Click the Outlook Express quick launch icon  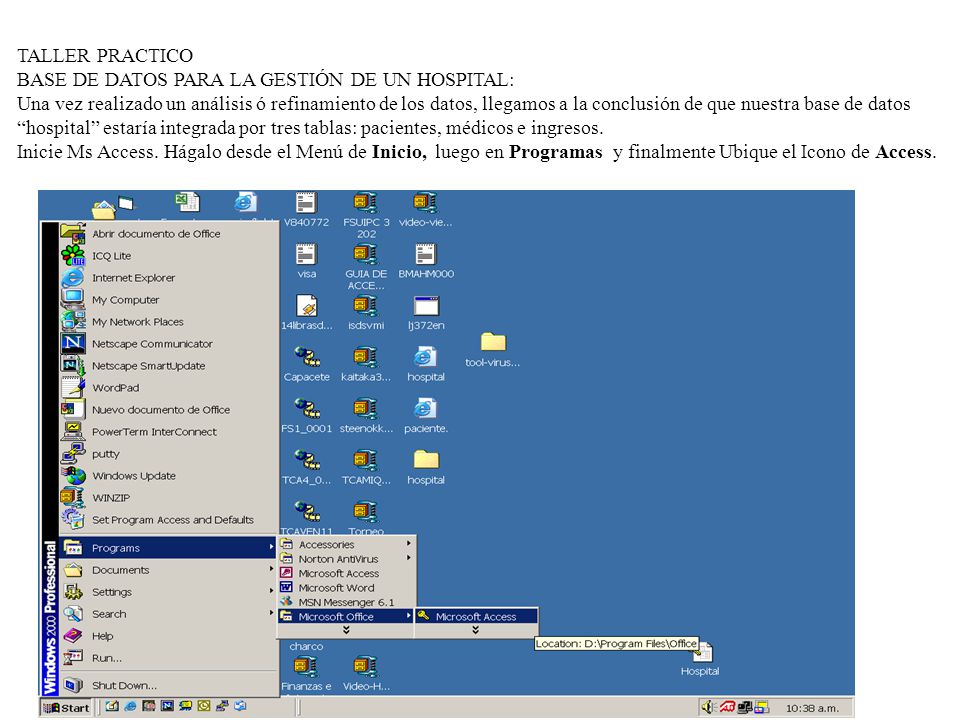pos(241,707)
